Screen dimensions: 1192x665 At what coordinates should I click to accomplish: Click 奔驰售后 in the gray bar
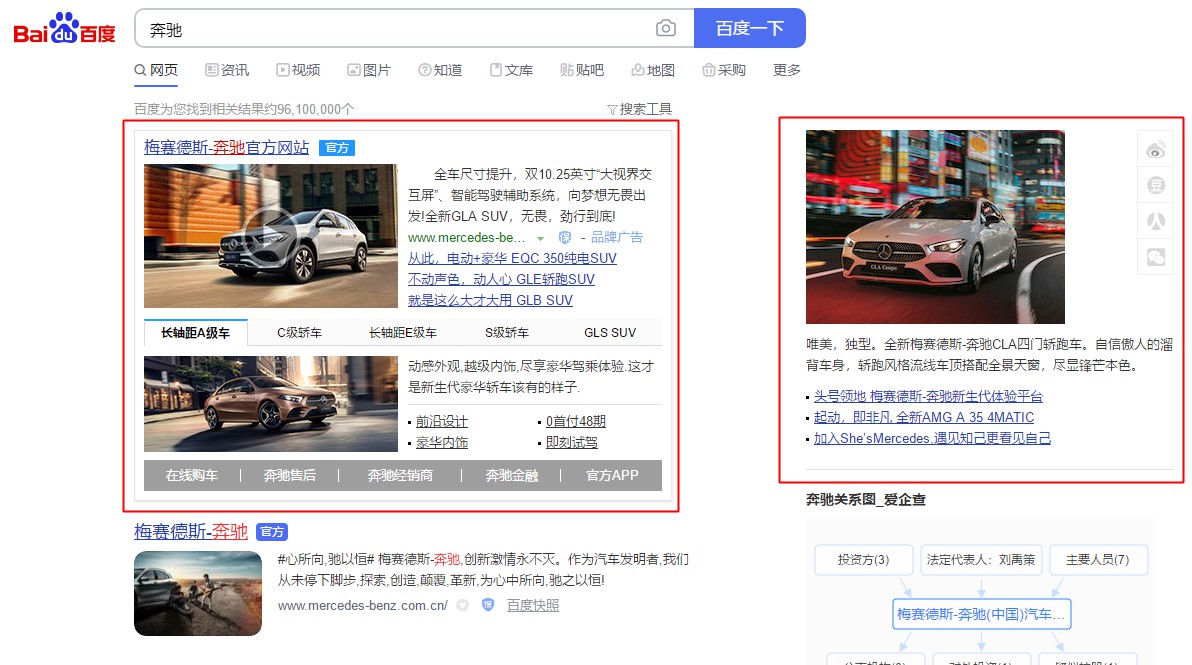point(290,475)
